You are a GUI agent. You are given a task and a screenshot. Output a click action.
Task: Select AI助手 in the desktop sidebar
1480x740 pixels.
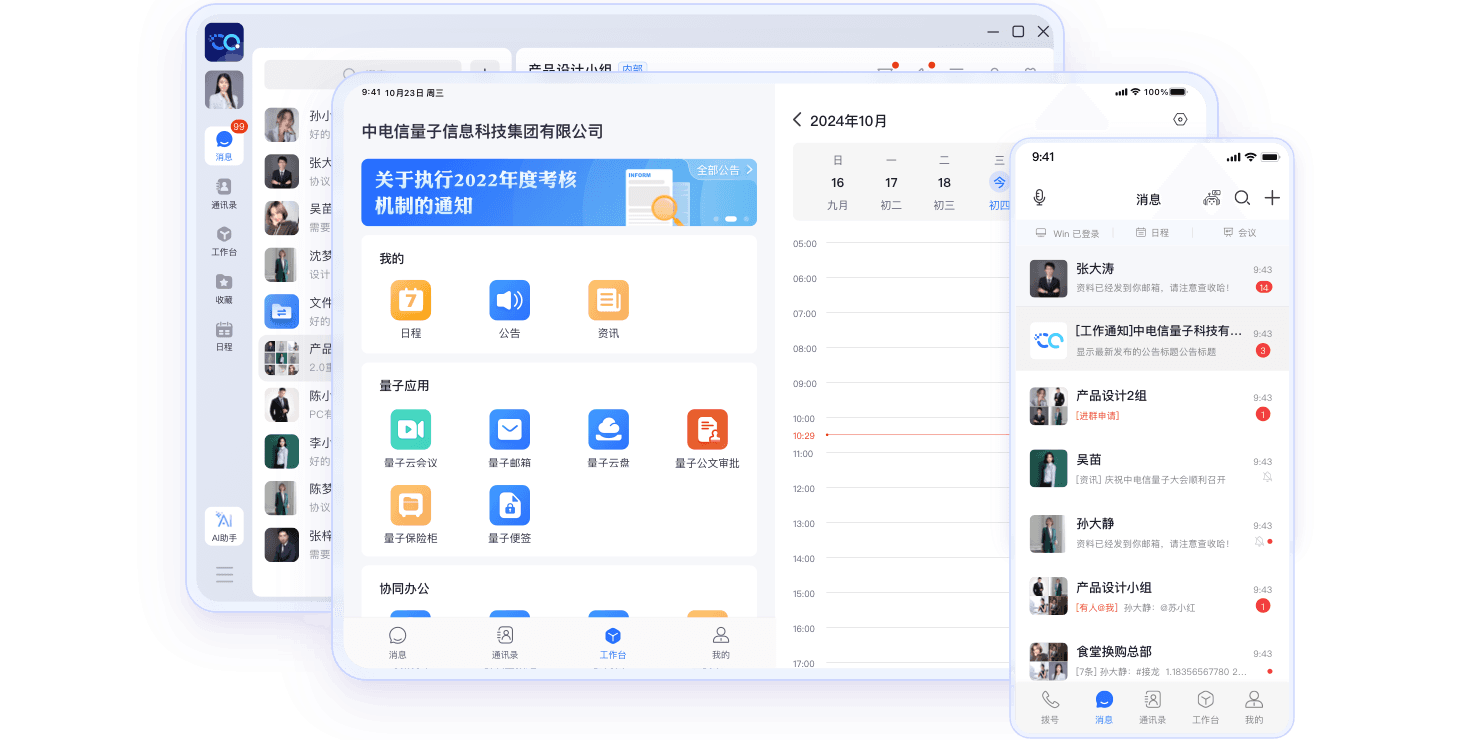tap(224, 525)
